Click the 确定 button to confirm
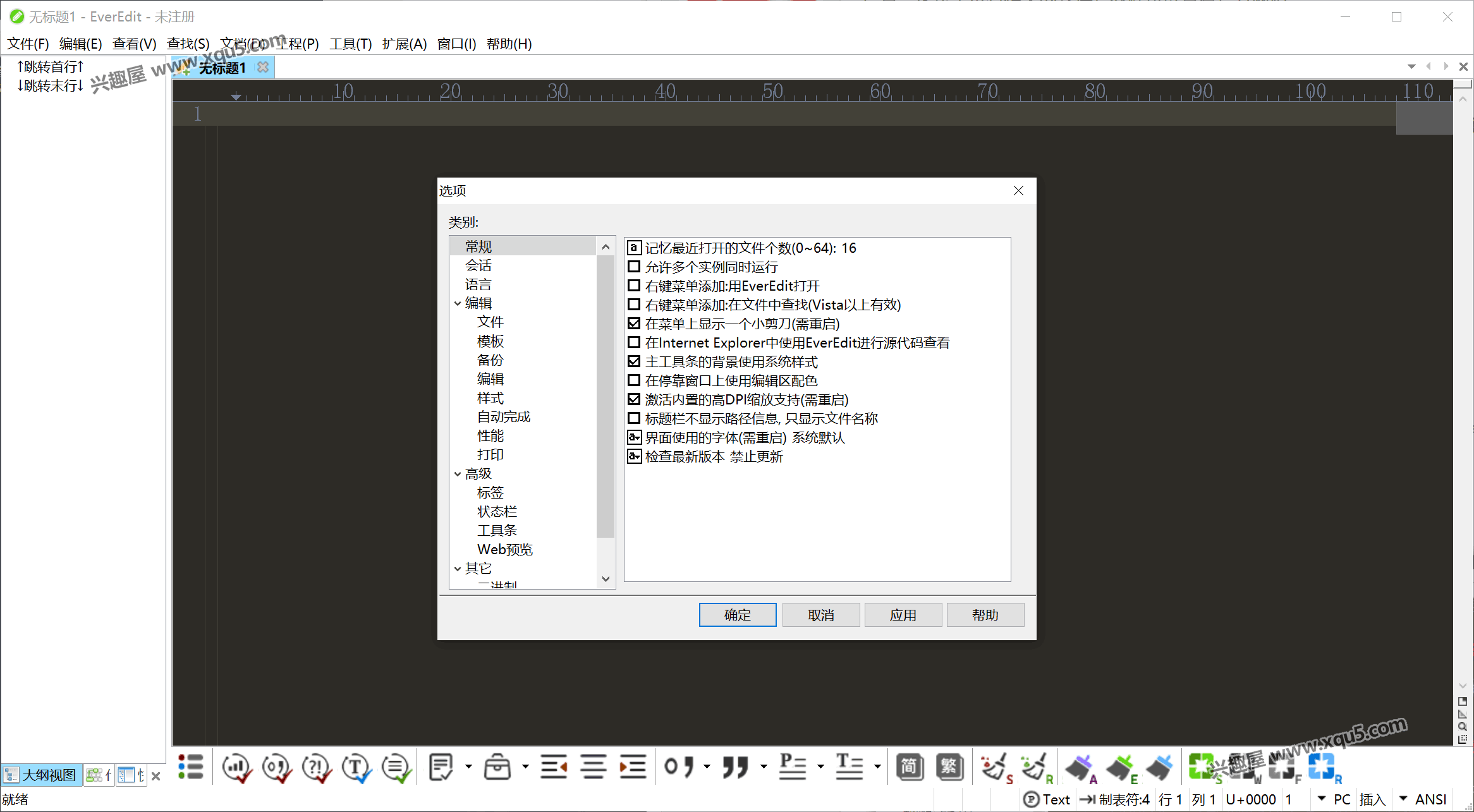This screenshot has height=812, width=1474. [737, 615]
